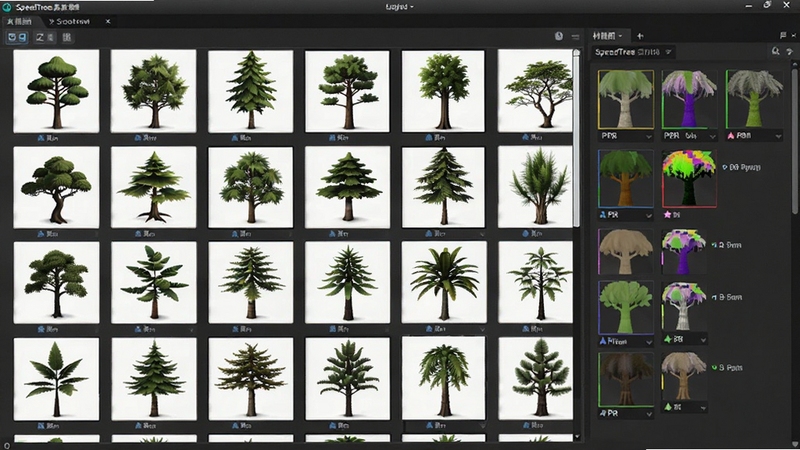800x450 pixels.
Task: Select the first blue-highlighted view icon in the toolbar
Action: click(12, 37)
